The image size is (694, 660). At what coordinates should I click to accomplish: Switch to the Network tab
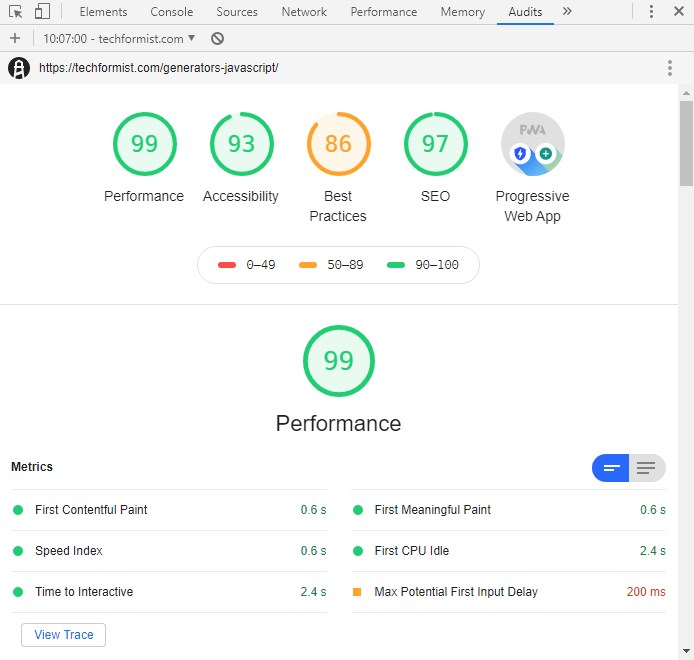tap(304, 12)
